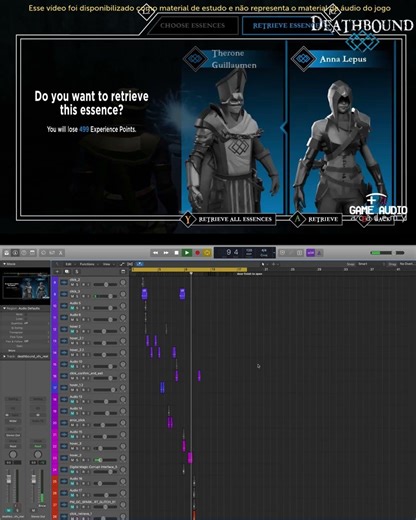Screen dimensions: 416x520
Task: Mute the click_2 track
Action: point(72,285)
